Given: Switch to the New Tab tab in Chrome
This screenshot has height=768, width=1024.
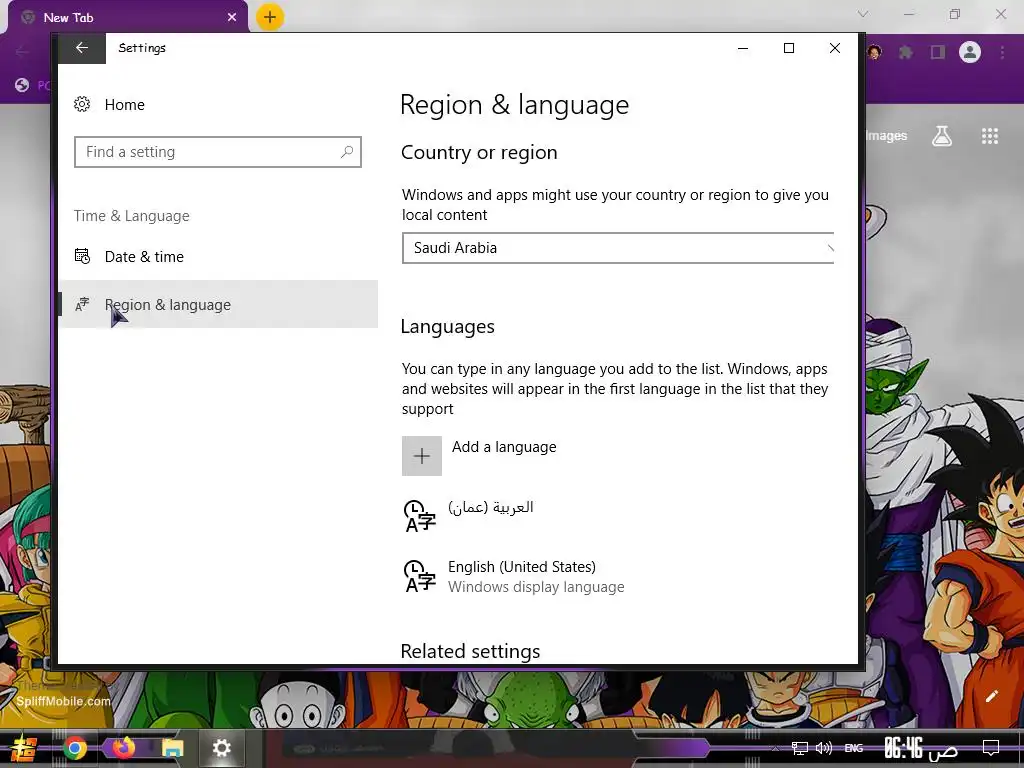Looking at the screenshot, I should click(x=127, y=18).
